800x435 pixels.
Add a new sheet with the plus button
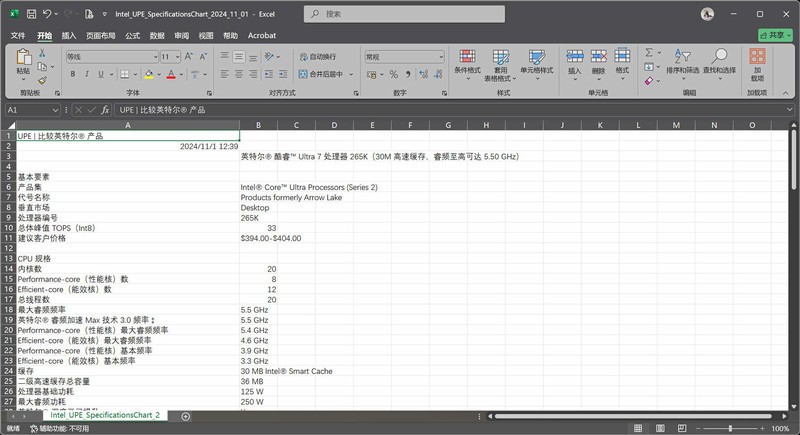coord(186,416)
